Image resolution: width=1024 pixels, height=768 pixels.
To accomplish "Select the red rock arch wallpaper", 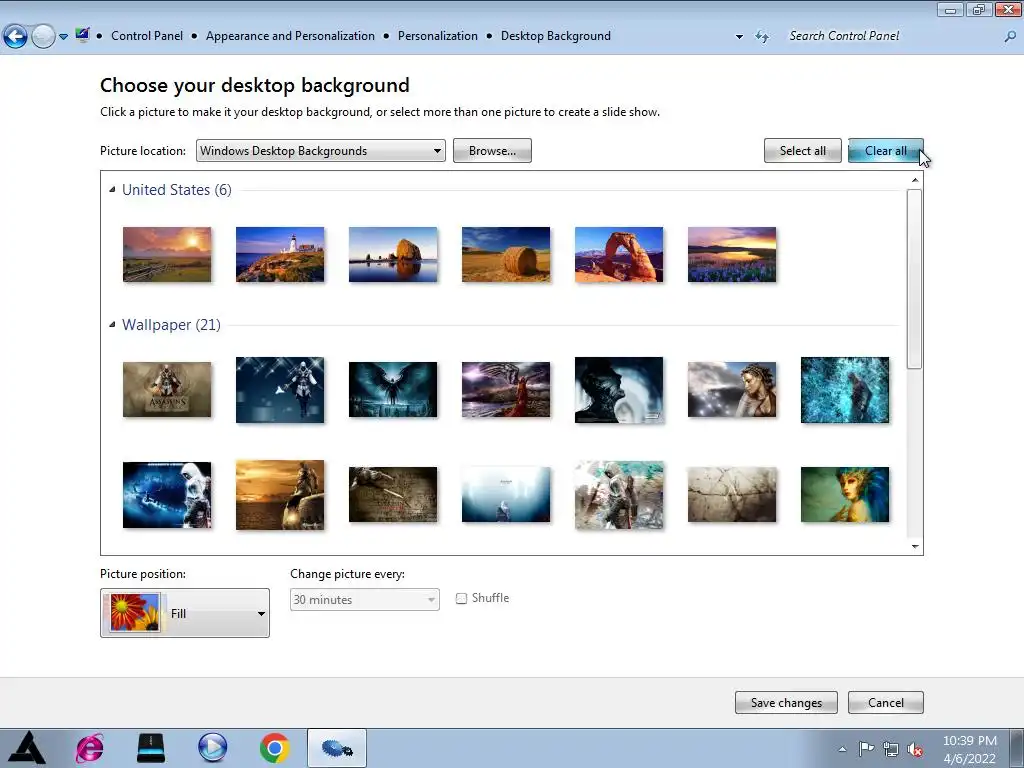I will [619, 255].
